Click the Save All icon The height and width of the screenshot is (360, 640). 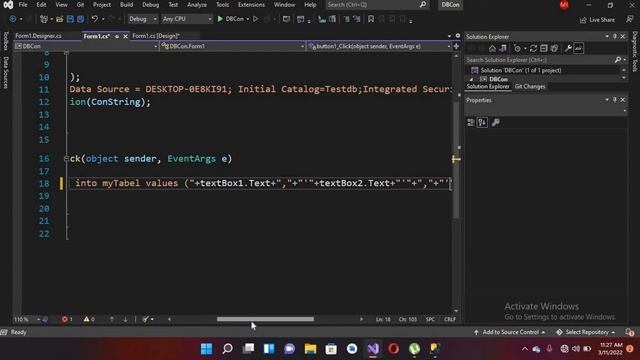point(80,19)
